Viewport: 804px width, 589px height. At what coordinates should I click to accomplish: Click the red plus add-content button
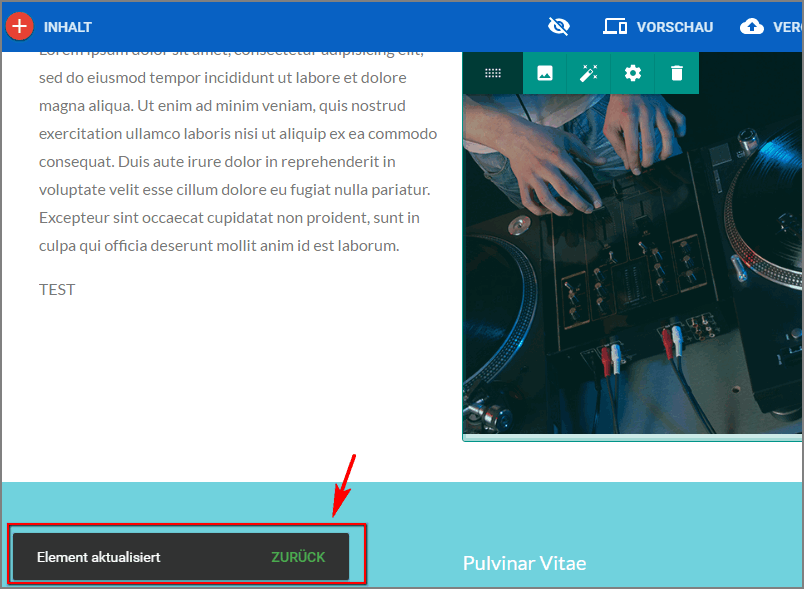click(20, 27)
